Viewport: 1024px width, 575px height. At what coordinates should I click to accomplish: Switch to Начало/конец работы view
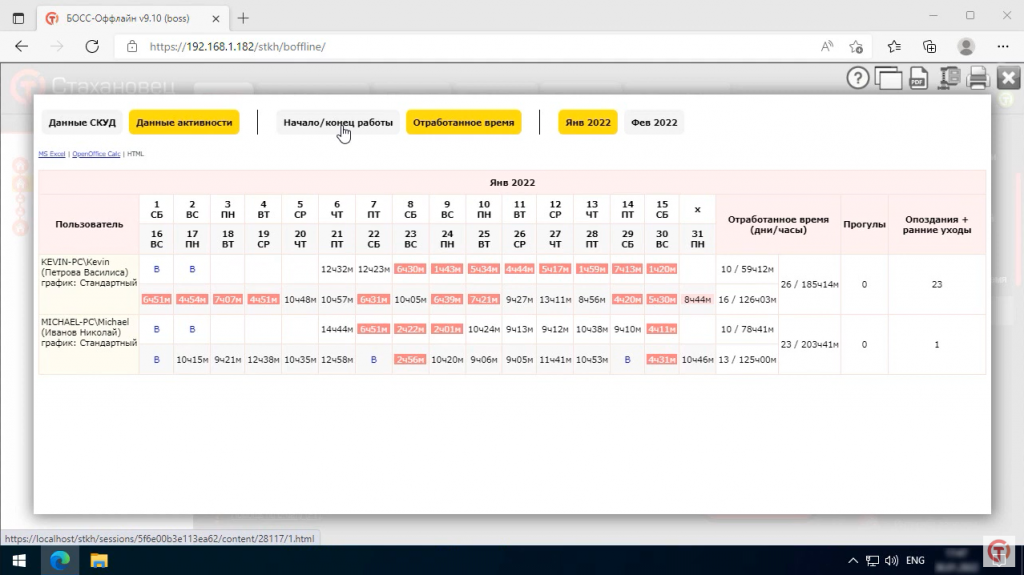click(x=338, y=122)
